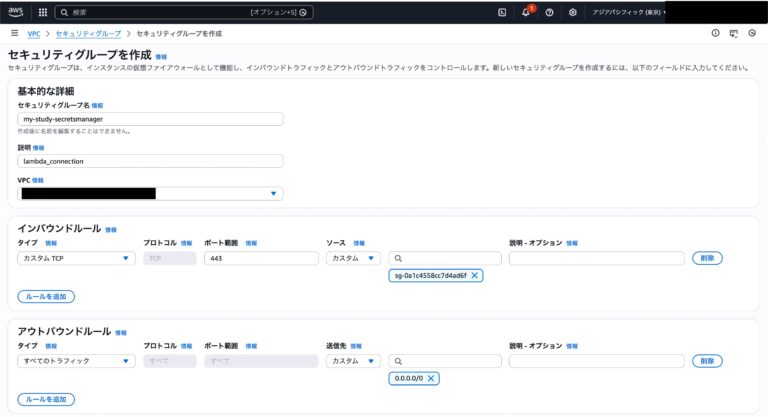This screenshot has width=768, height=417.
Task: Open console settings gear icon
Action: pyautogui.click(x=572, y=12)
